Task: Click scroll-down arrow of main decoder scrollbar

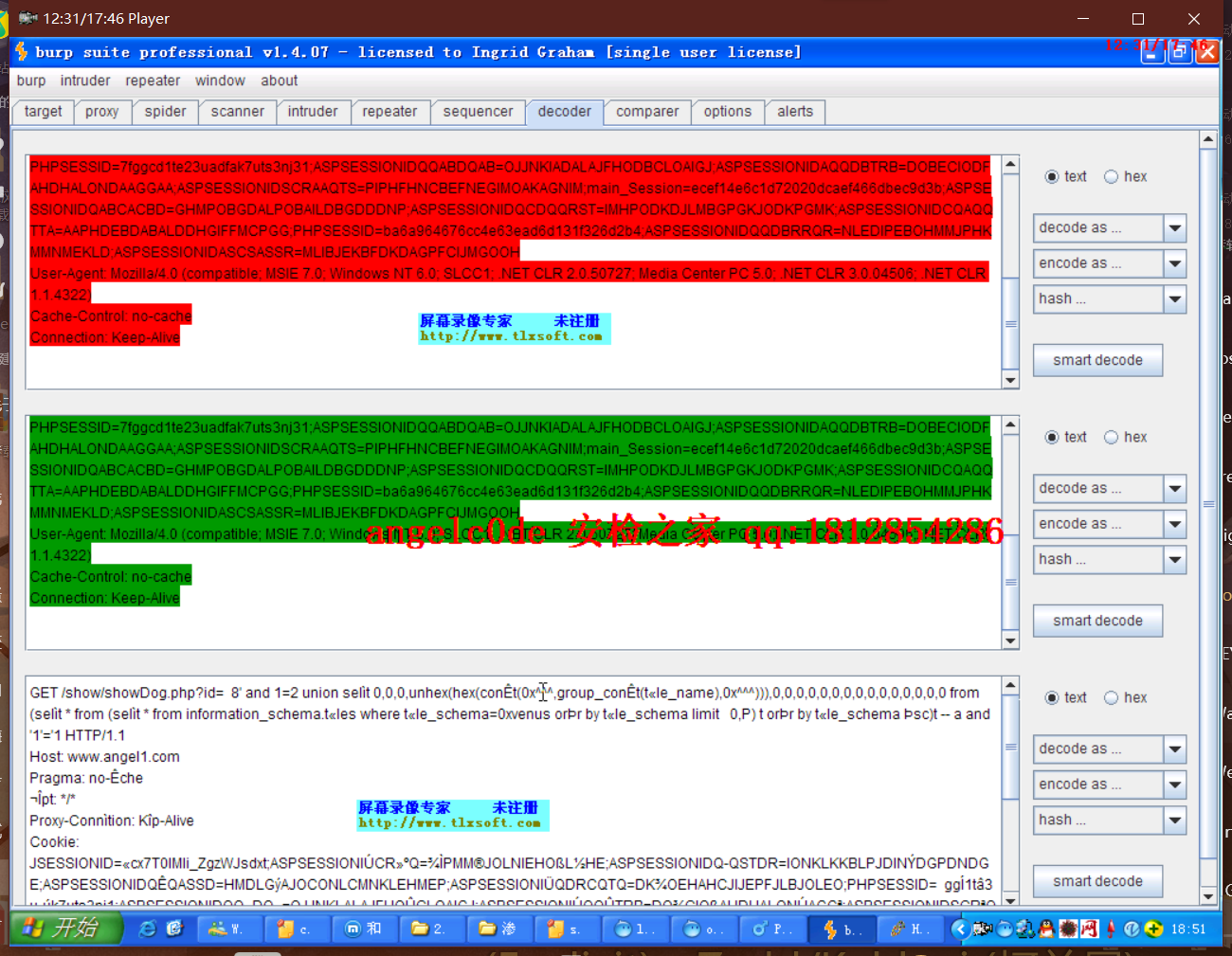Action: tap(1208, 896)
